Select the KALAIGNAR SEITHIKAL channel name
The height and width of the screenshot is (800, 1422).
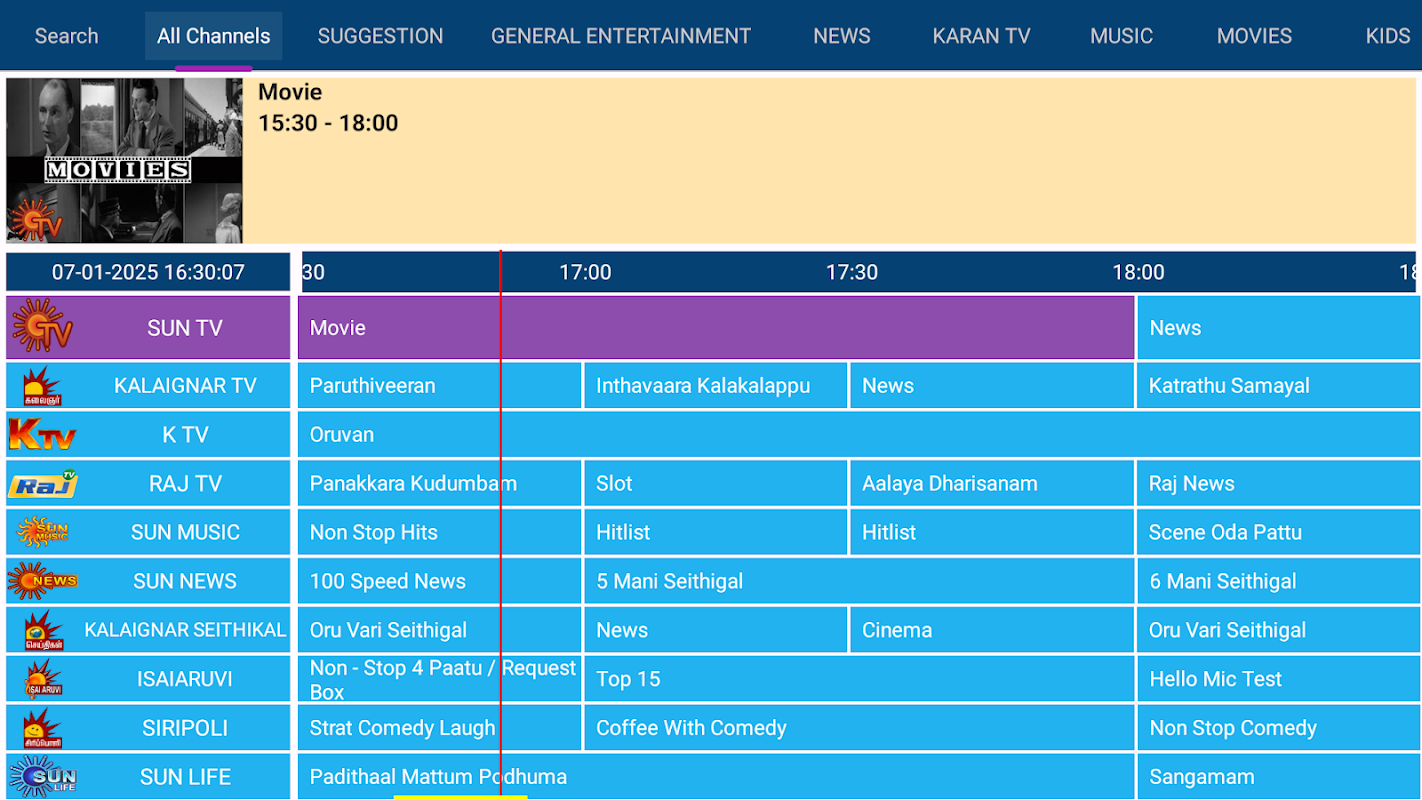(185, 631)
